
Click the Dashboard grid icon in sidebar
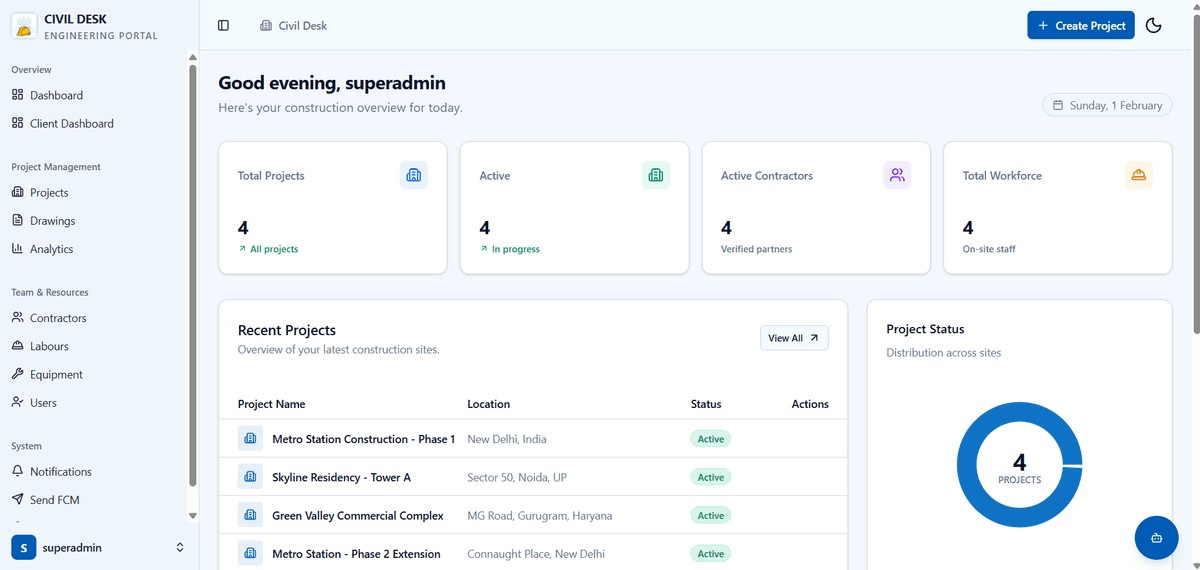pyautogui.click(x=17, y=95)
